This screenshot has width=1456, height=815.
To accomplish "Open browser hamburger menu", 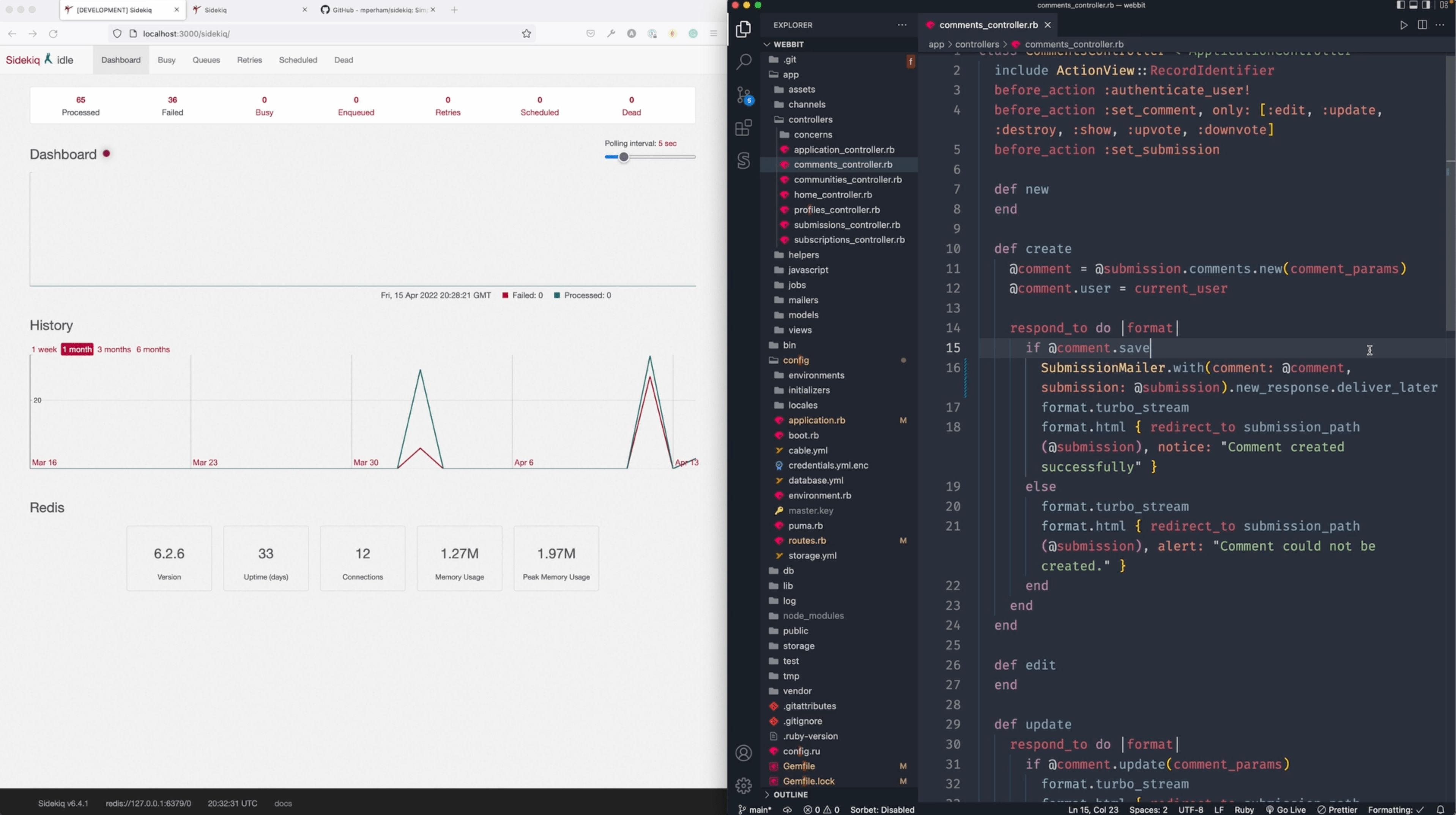I will click(713, 34).
